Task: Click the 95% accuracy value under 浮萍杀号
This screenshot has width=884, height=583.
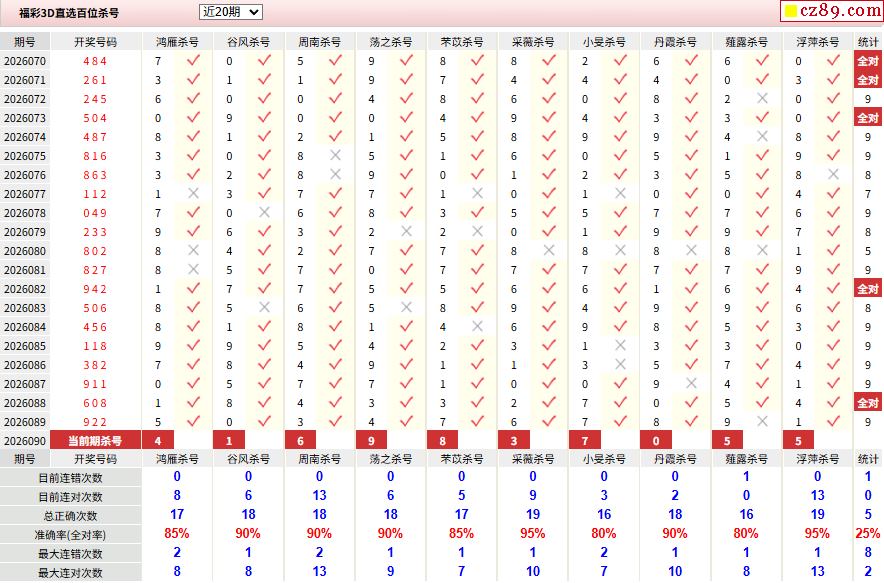Action: click(817, 533)
